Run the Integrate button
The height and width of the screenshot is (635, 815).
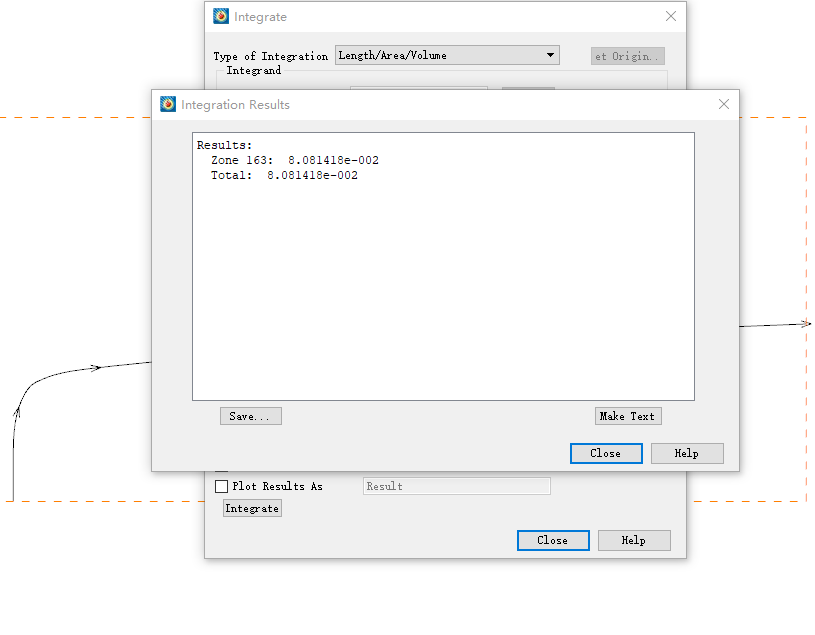(252, 508)
